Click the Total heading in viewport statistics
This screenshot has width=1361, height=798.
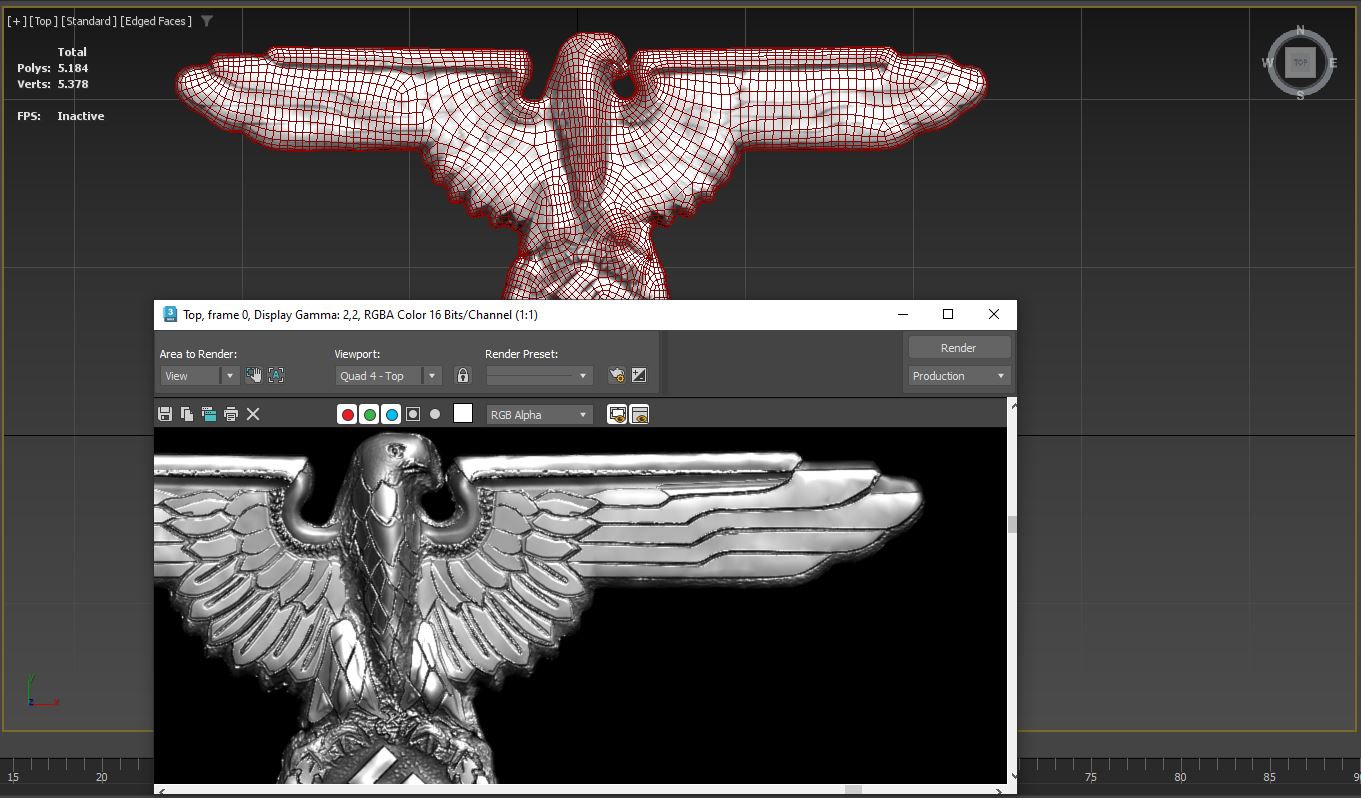coord(72,52)
